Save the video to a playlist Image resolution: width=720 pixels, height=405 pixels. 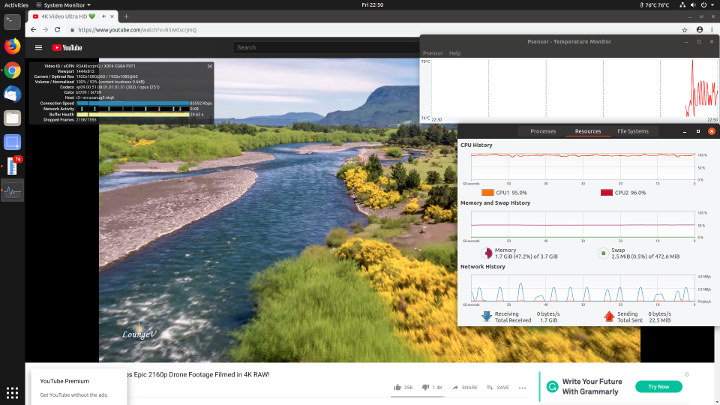498,387
